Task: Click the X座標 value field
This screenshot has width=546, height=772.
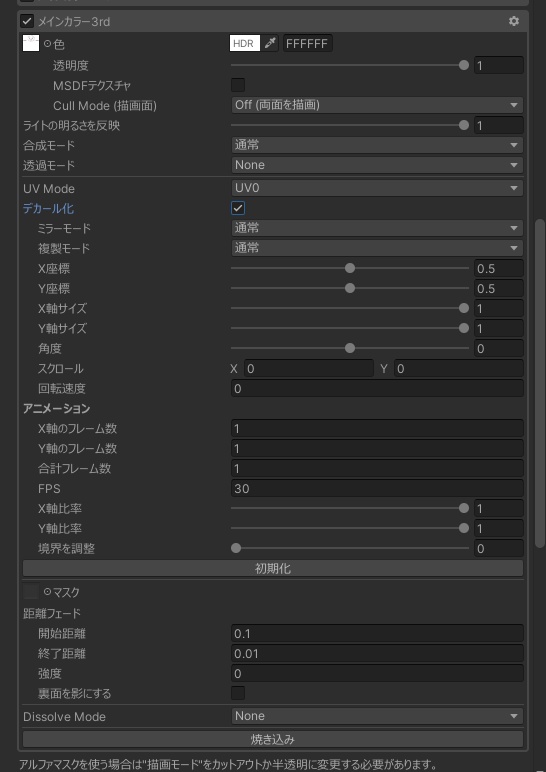Action: (x=499, y=268)
